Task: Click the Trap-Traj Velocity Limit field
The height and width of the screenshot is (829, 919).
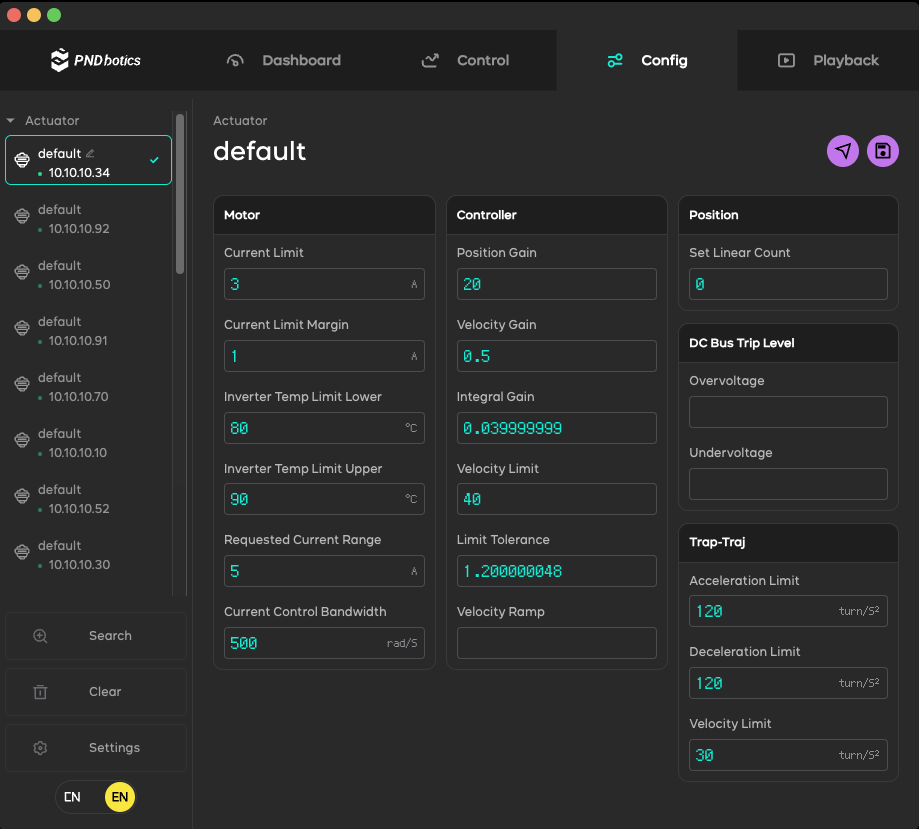Action: tap(788, 755)
